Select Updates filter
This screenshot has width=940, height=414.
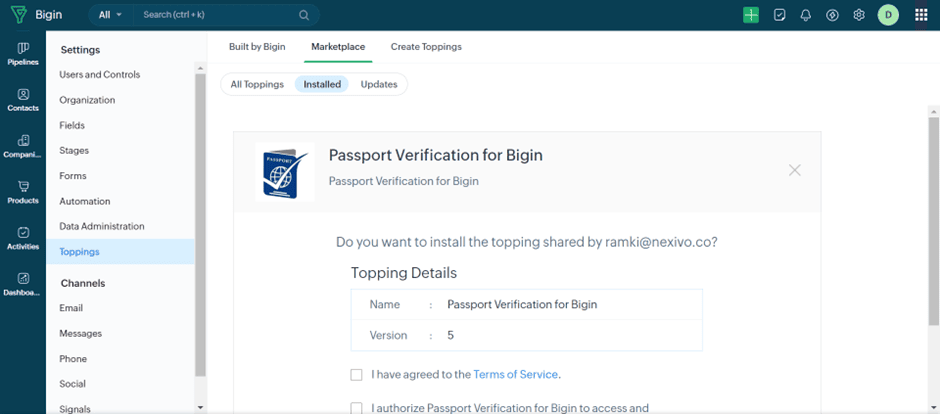[x=379, y=84]
